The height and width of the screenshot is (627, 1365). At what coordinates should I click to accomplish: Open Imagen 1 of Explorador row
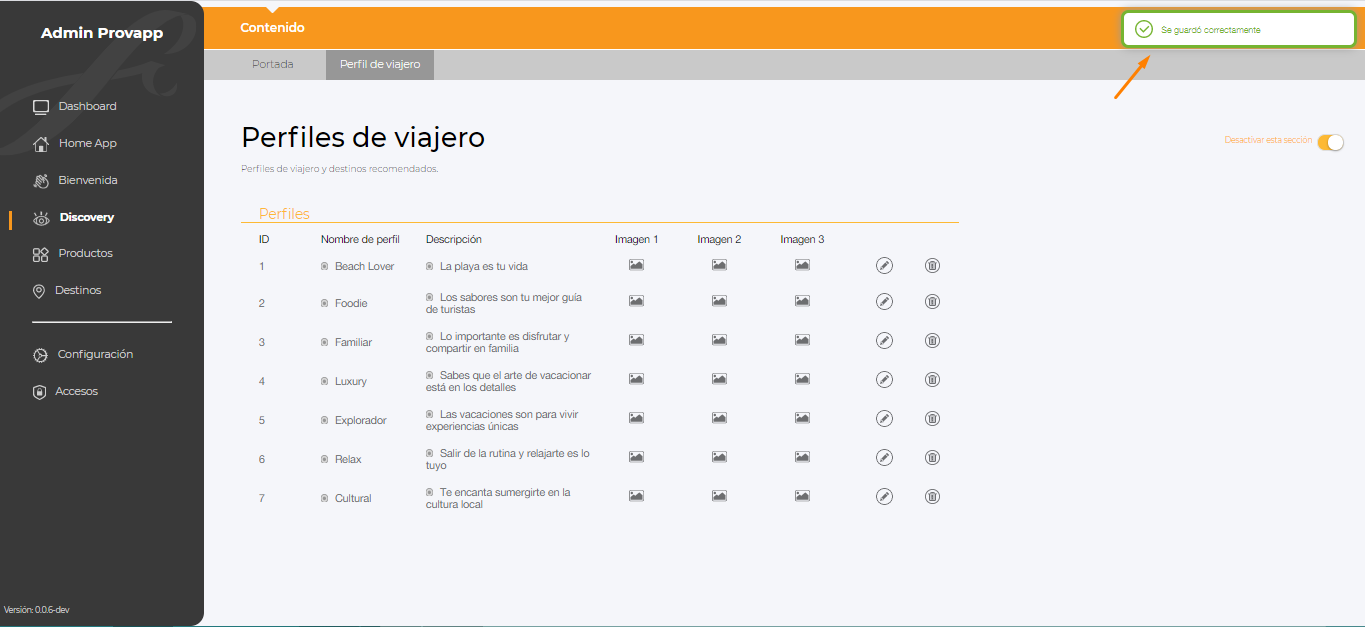pos(636,417)
